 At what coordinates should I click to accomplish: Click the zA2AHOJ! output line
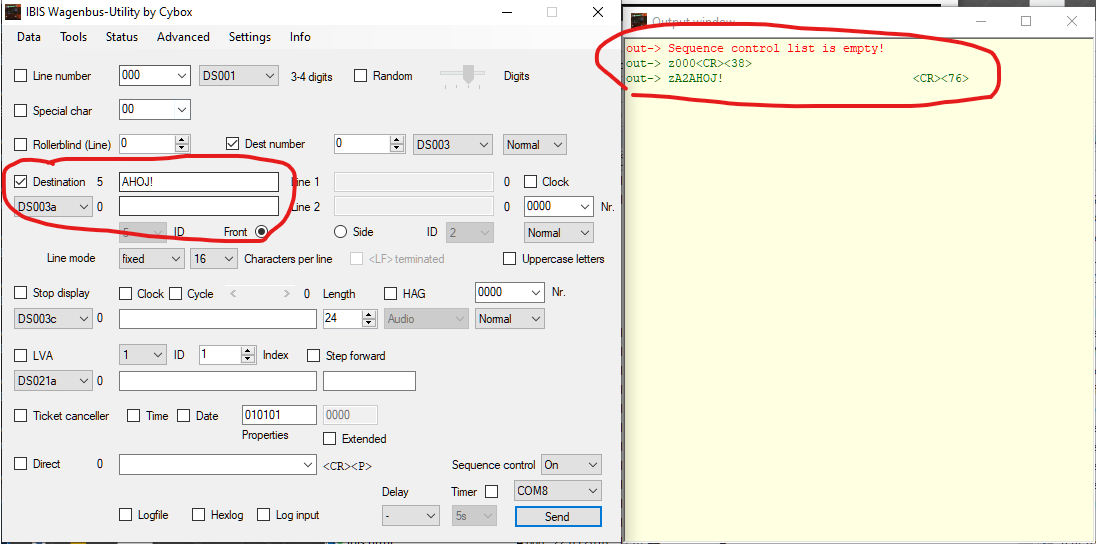[x=798, y=78]
